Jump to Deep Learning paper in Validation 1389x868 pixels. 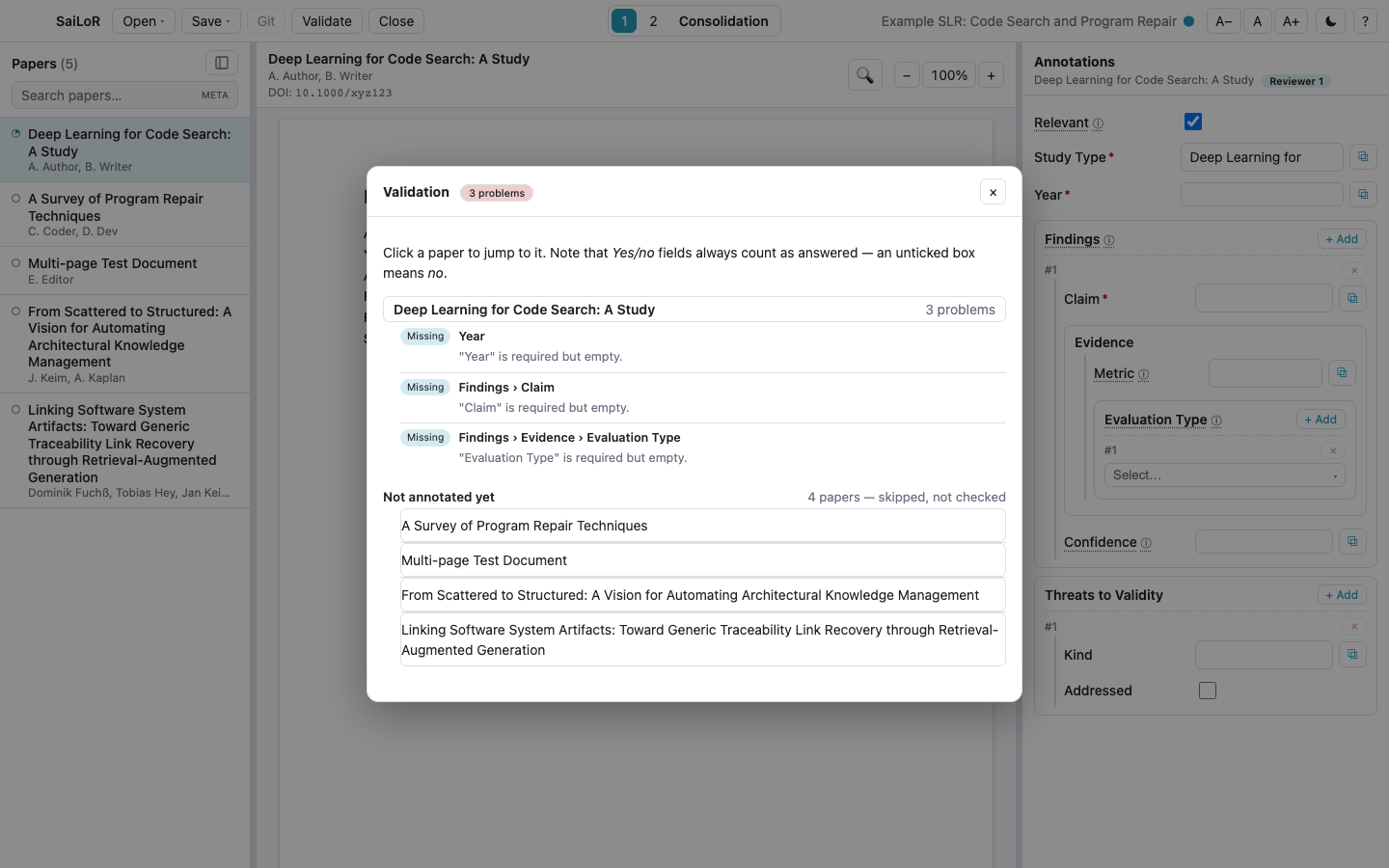(x=694, y=310)
